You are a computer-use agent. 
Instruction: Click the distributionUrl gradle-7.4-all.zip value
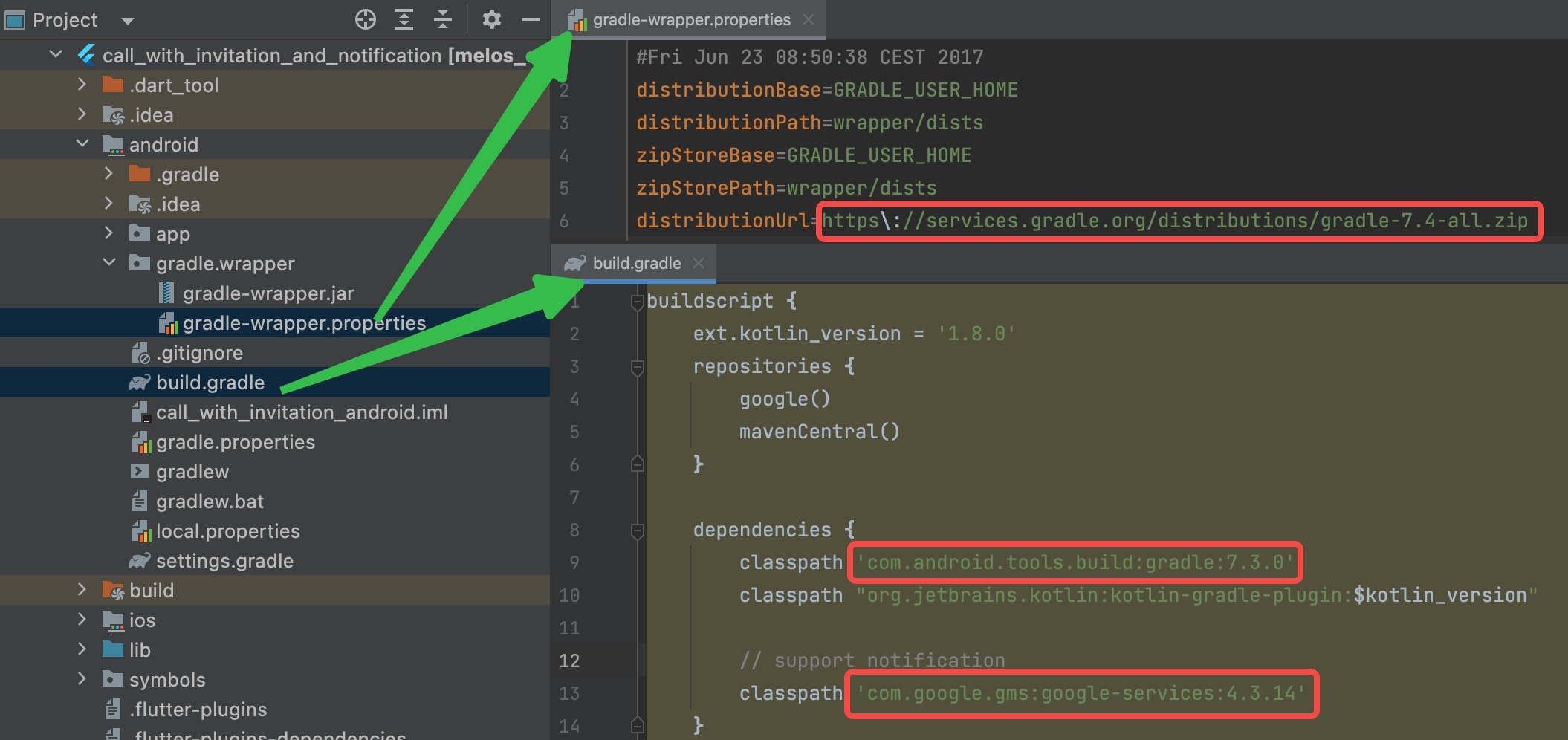[1175, 221]
